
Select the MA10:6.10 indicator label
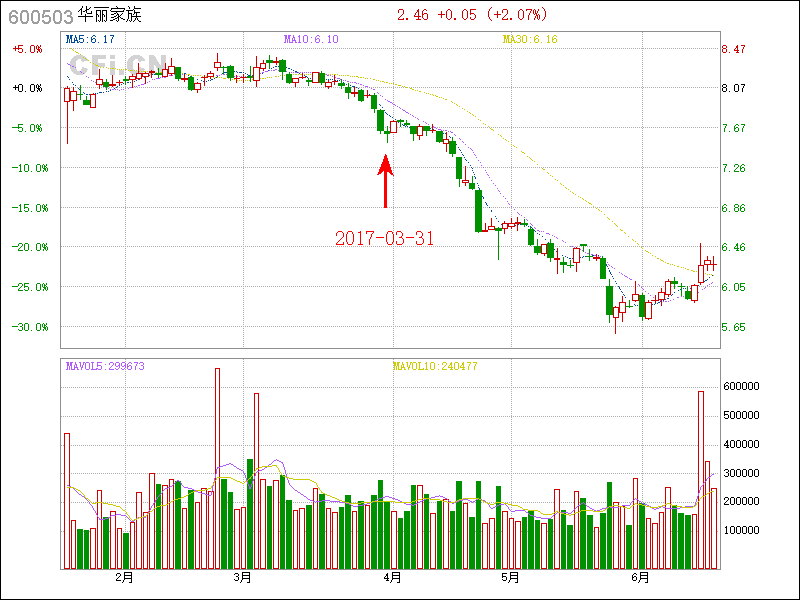[311, 39]
